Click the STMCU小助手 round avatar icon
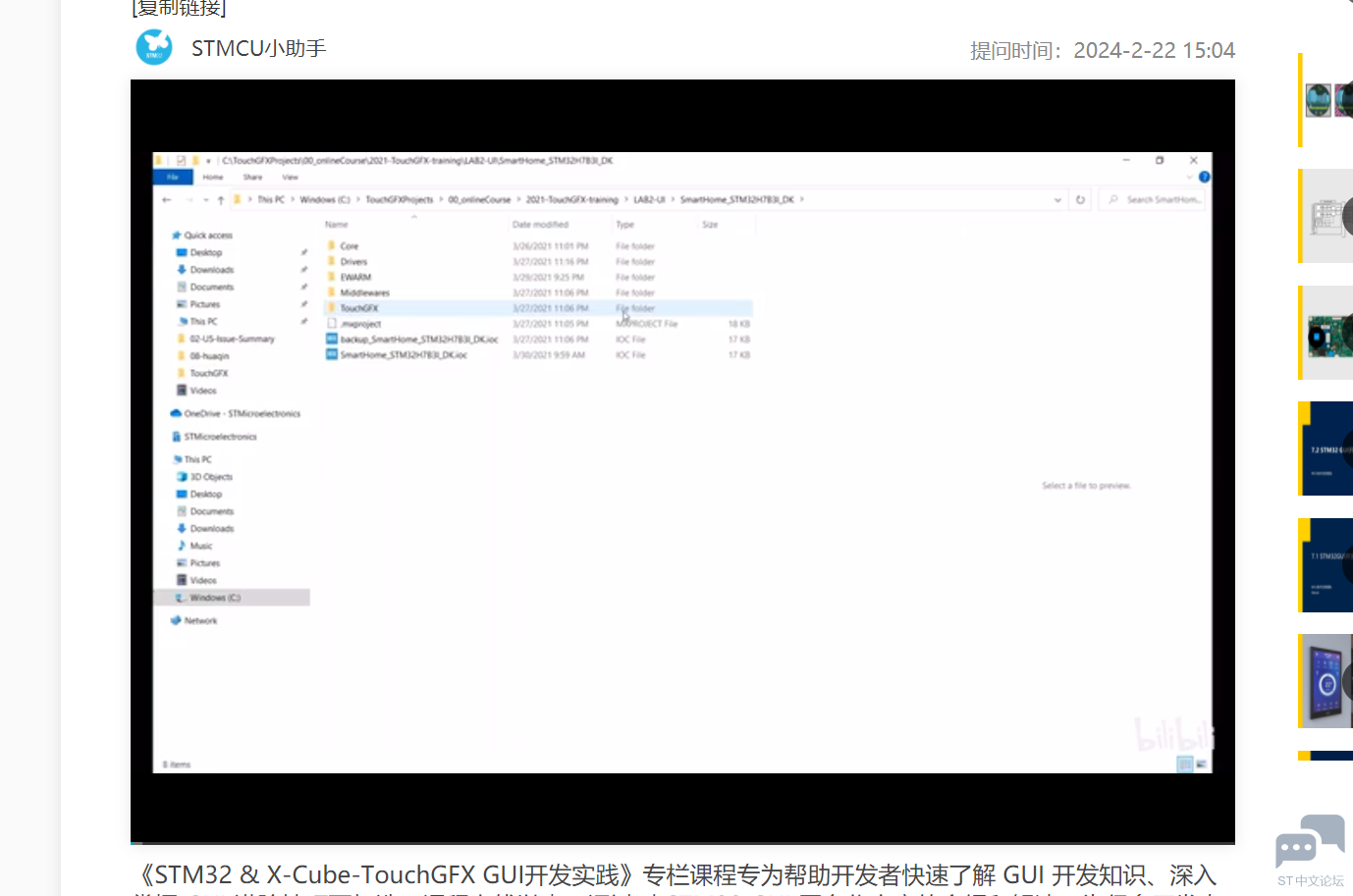Viewport: 1353px width, 896px height. point(154,47)
